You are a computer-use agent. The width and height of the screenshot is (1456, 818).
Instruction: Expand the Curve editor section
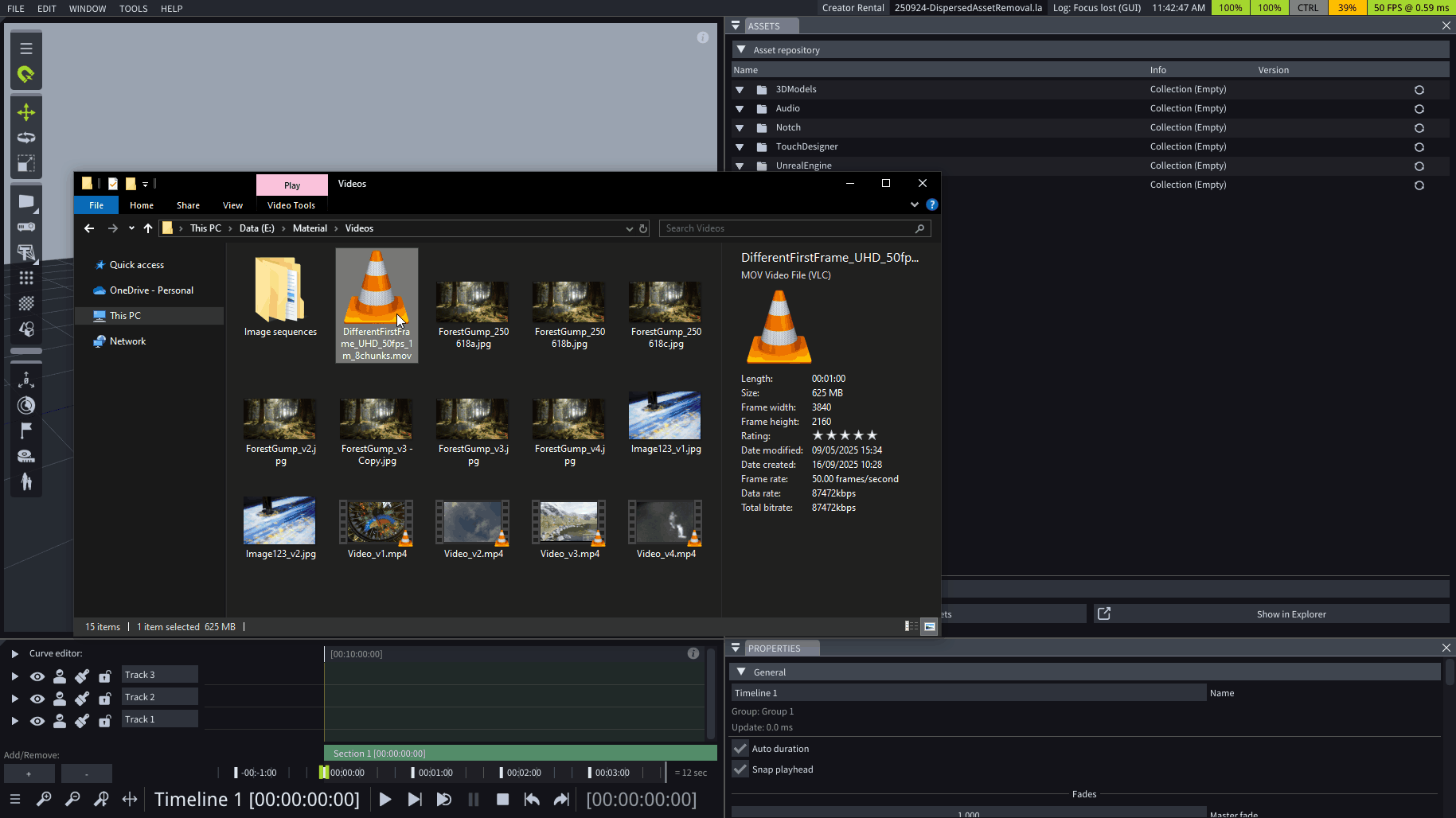coord(14,654)
